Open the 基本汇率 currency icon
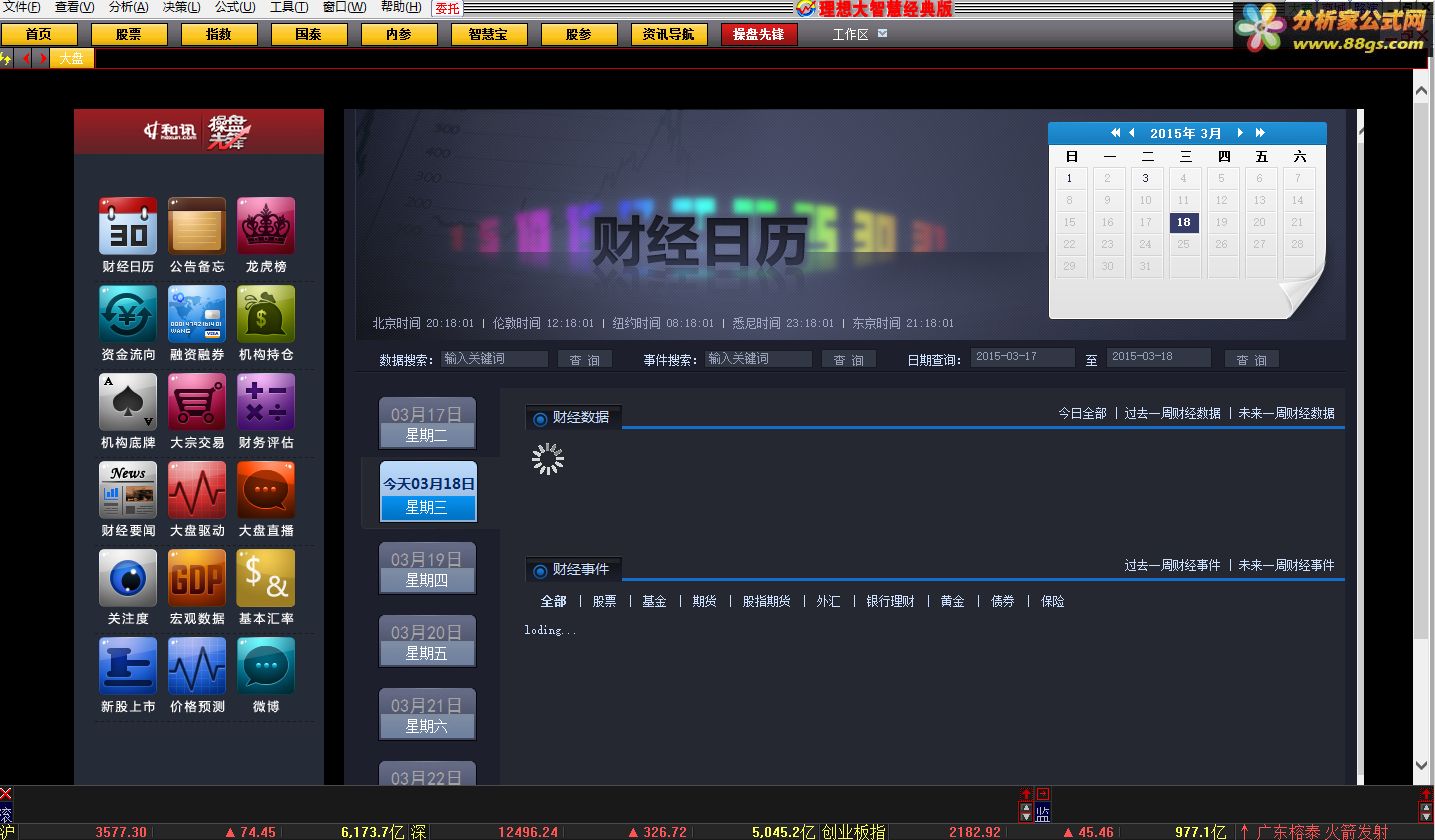The width and height of the screenshot is (1435, 840). 266,578
